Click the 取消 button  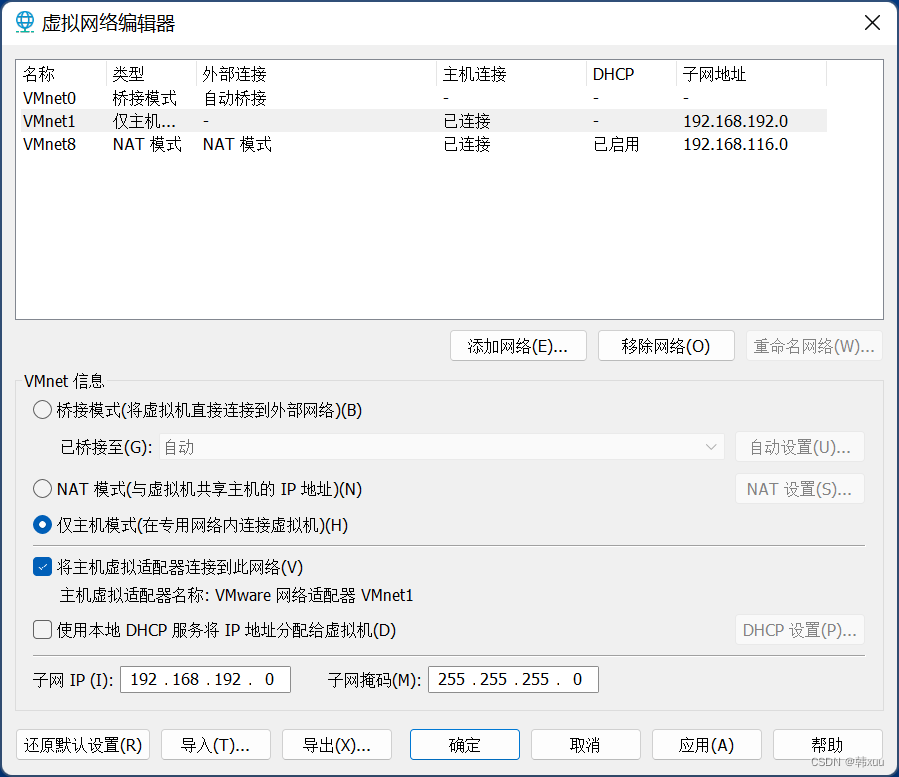586,745
